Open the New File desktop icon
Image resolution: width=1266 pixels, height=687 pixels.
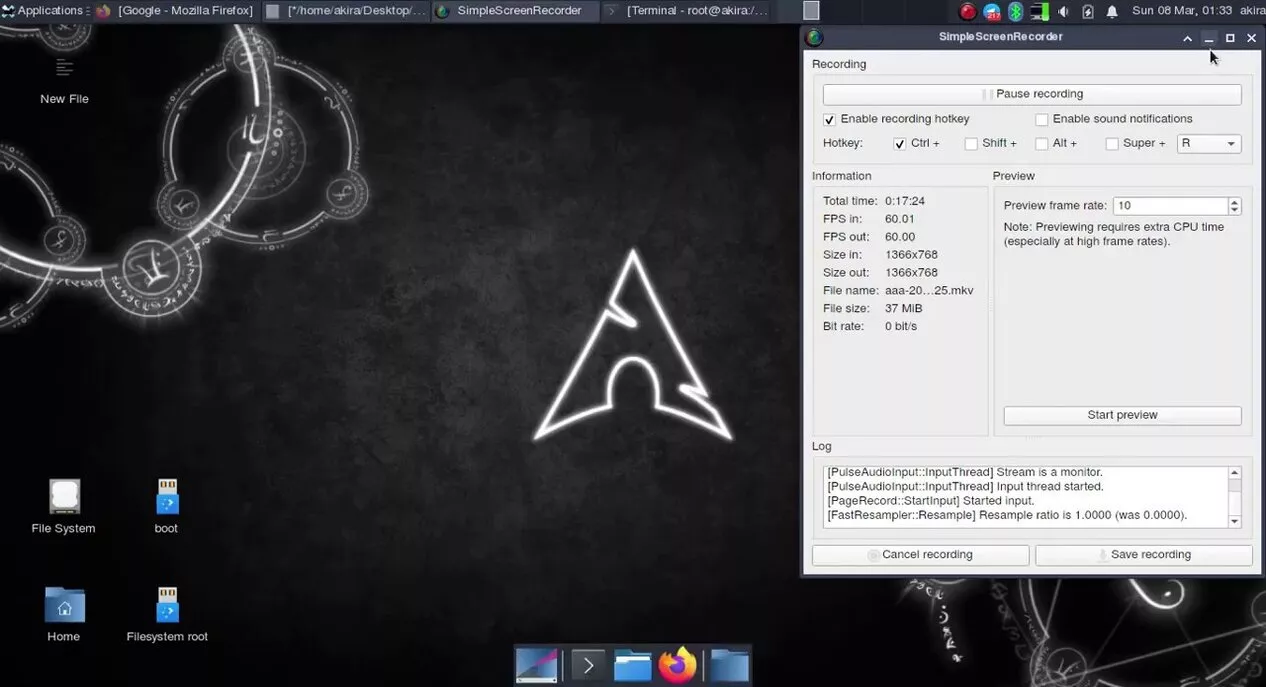[x=65, y=80]
